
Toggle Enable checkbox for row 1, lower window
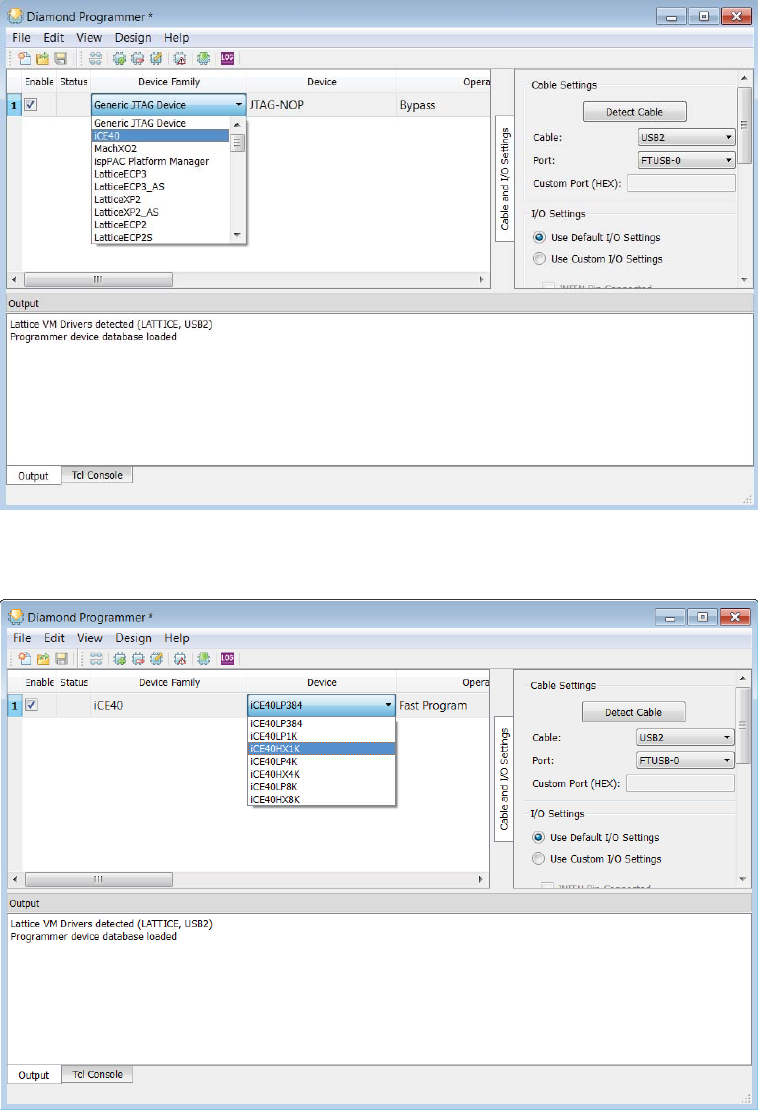31,705
